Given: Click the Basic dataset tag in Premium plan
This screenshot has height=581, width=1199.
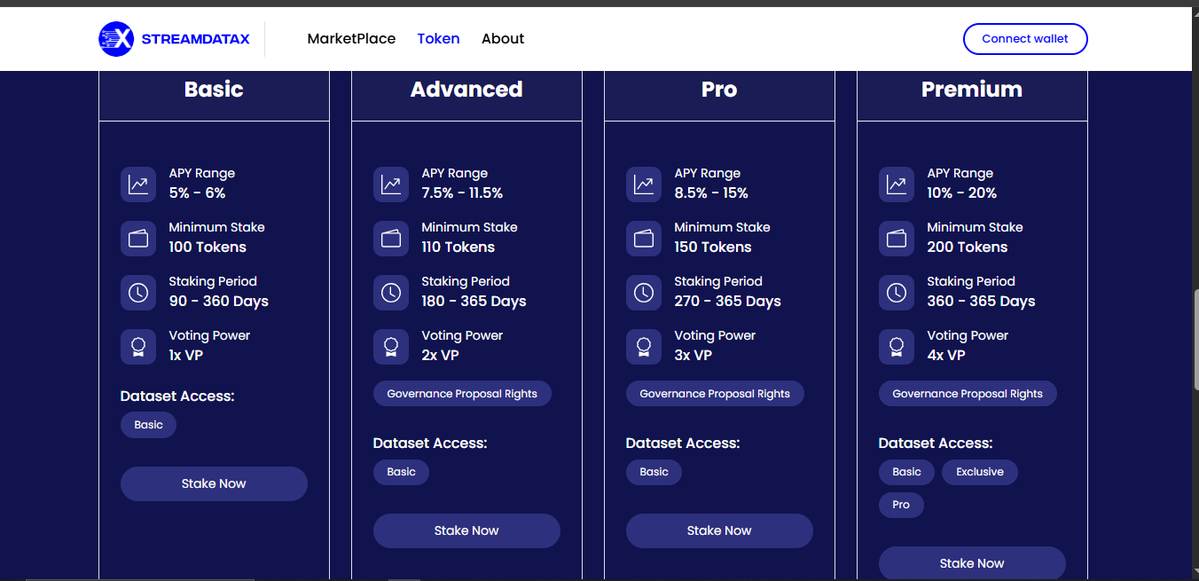Looking at the screenshot, I should 906,472.
